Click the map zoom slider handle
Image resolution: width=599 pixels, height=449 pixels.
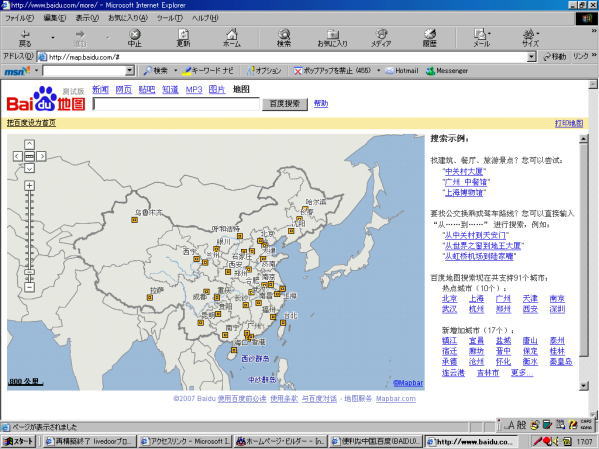coord(29,272)
